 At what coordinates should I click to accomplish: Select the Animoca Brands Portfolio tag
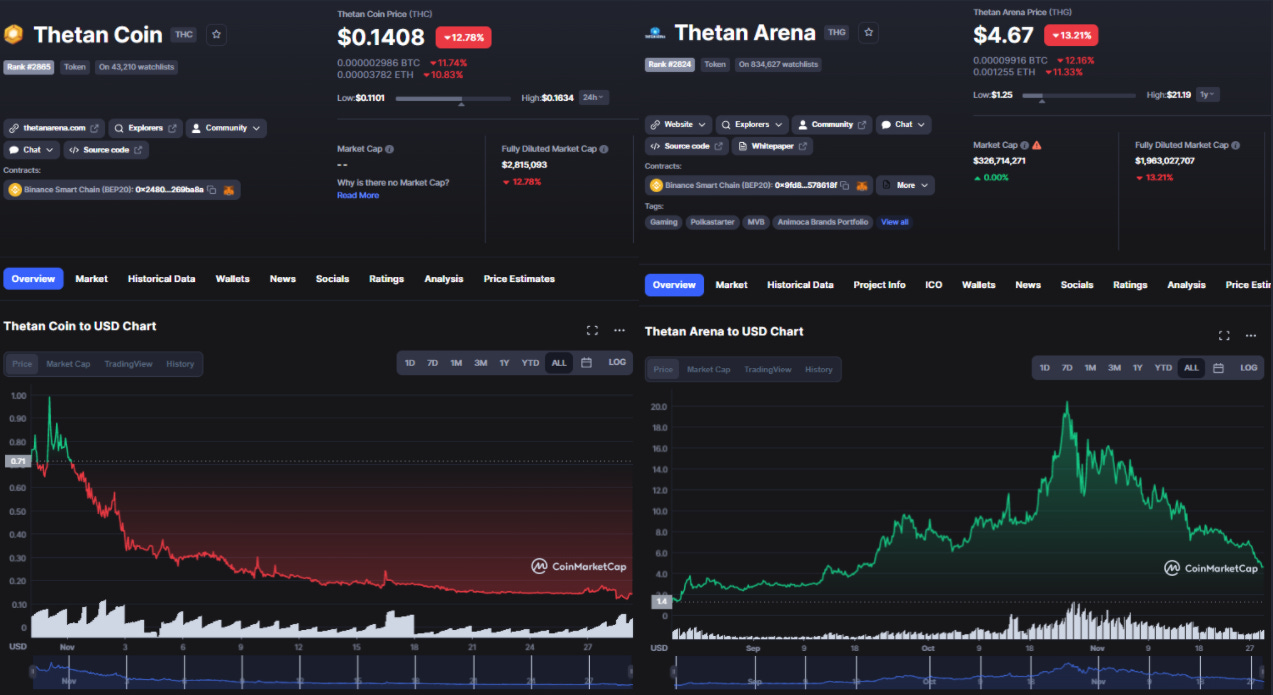point(823,222)
